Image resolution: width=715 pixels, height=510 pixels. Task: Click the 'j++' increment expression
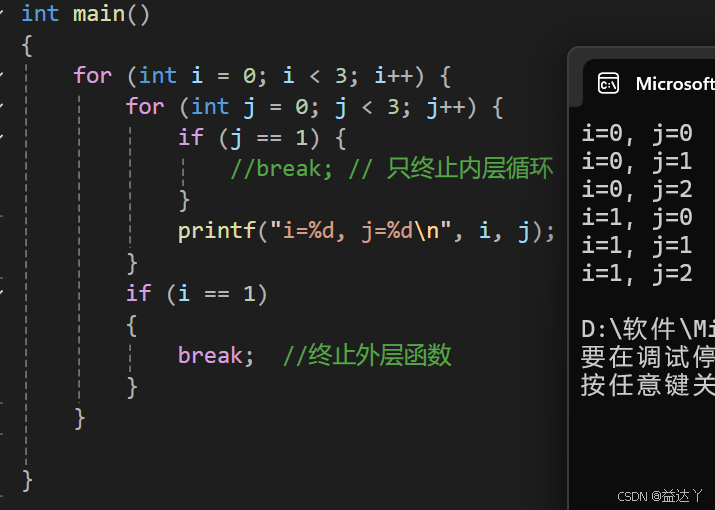pyautogui.click(x=446, y=108)
